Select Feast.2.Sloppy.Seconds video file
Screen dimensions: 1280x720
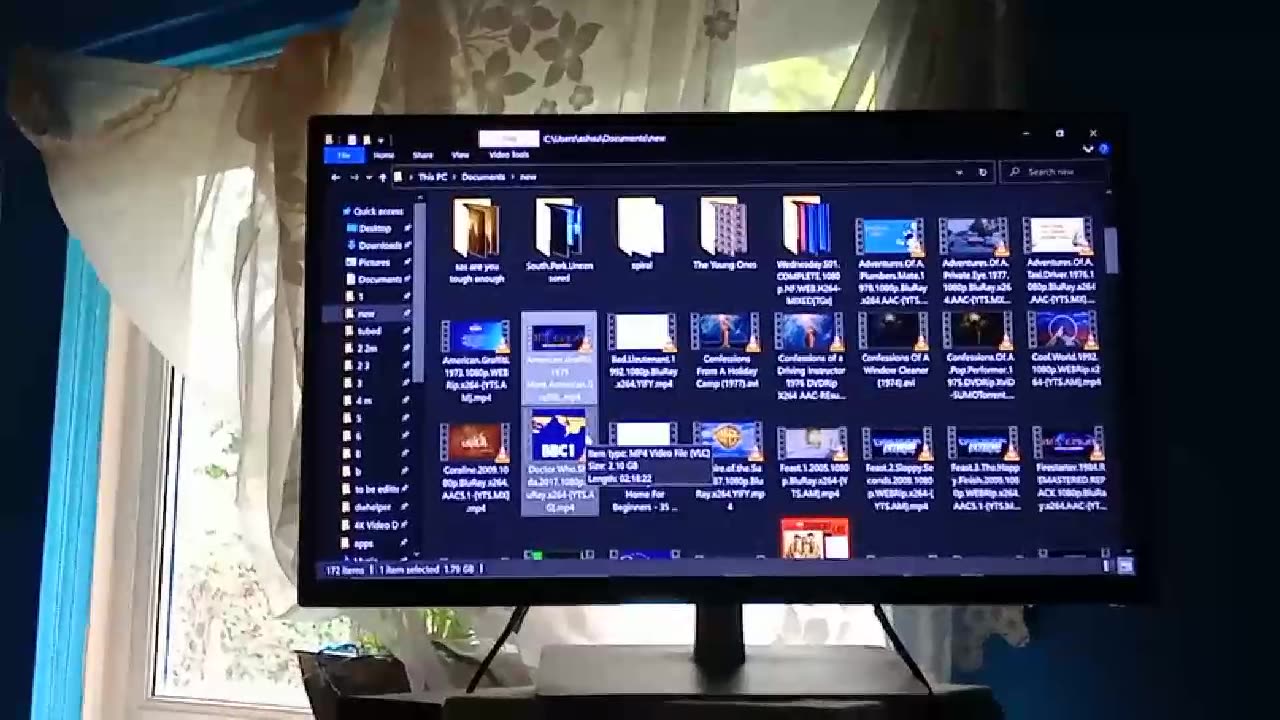tap(898, 470)
